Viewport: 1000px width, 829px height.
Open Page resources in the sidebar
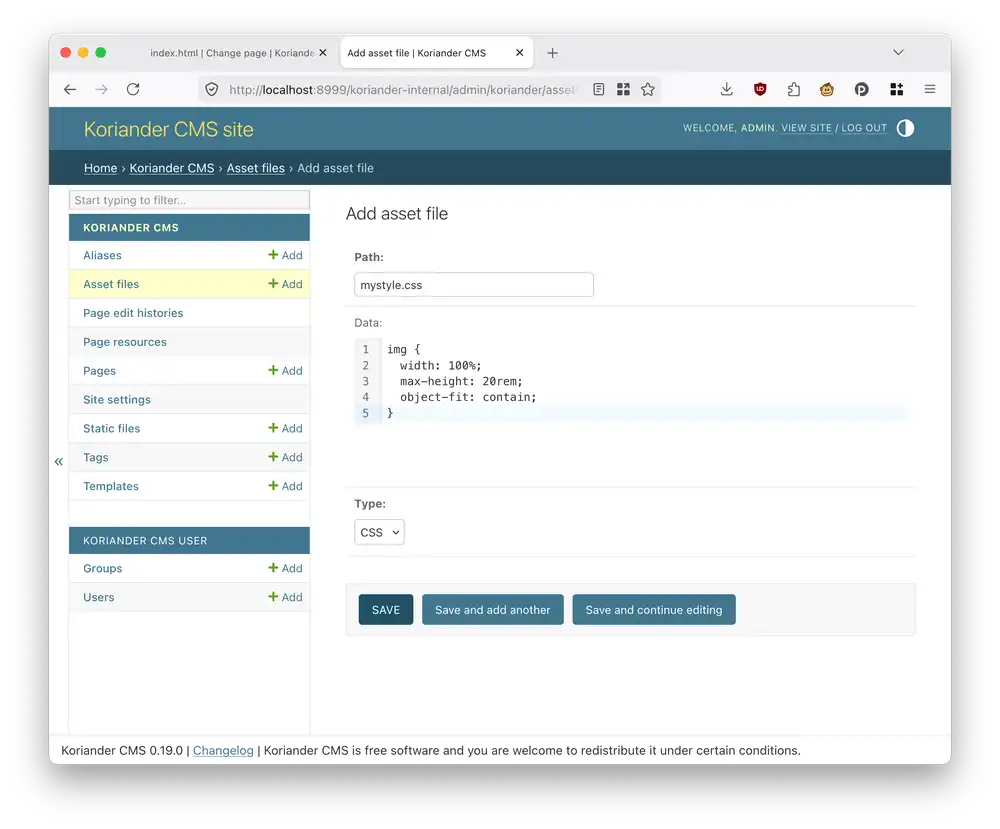125,342
